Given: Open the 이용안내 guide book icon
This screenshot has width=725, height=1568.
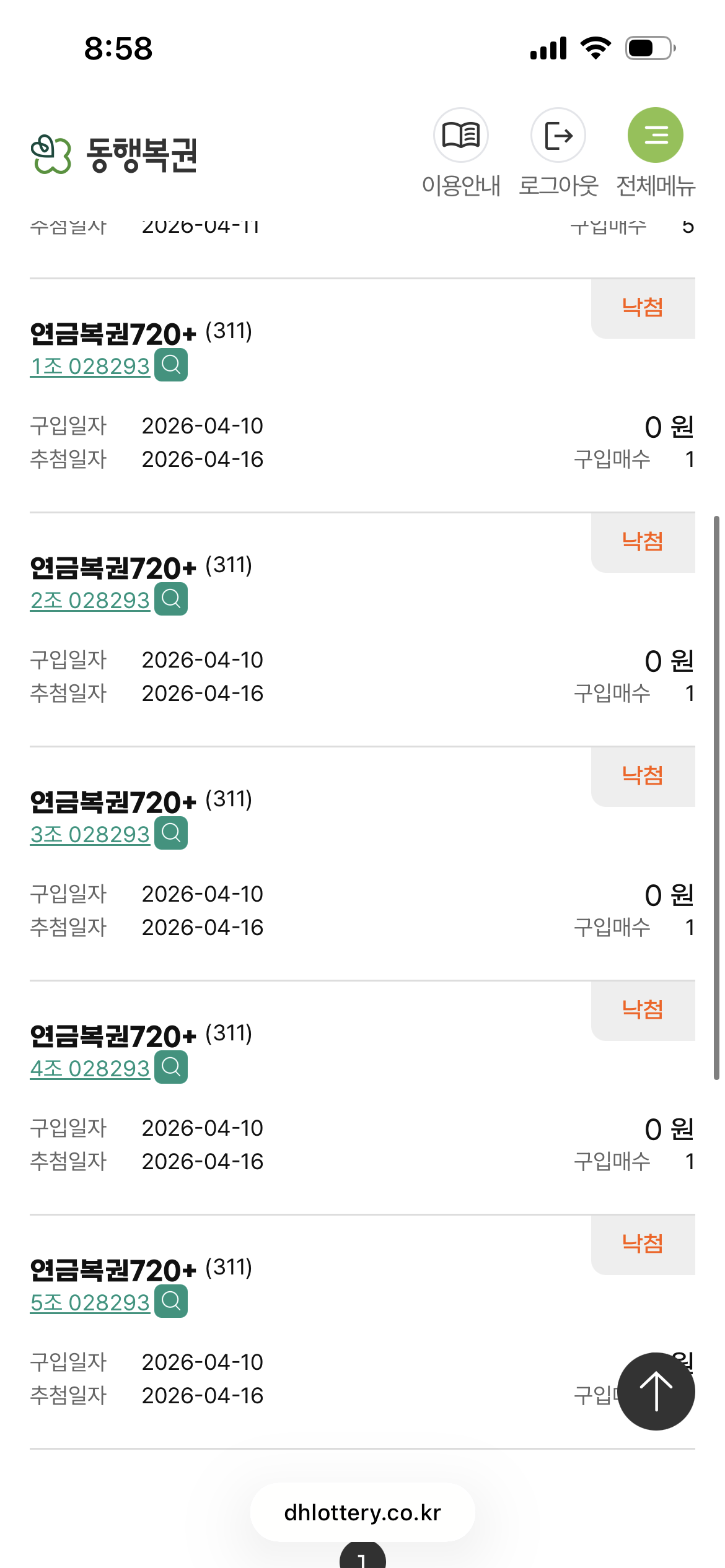Looking at the screenshot, I should tap(460, 135).
